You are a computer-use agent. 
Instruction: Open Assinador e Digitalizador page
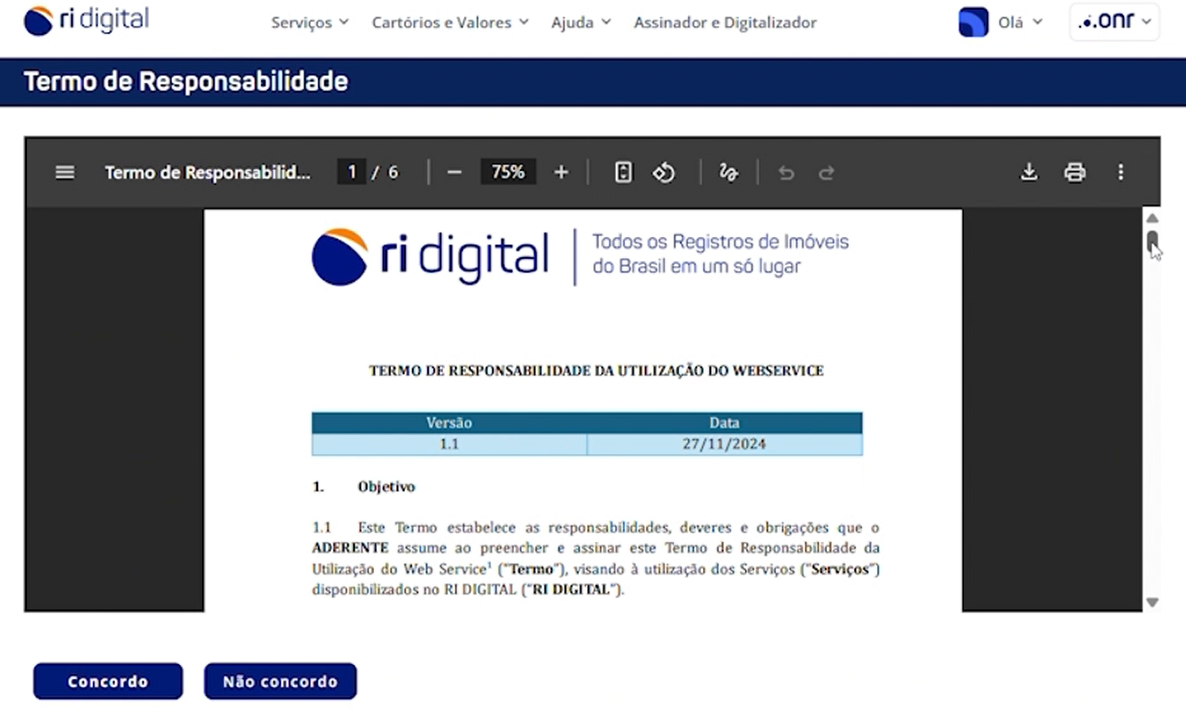point(725,23)
